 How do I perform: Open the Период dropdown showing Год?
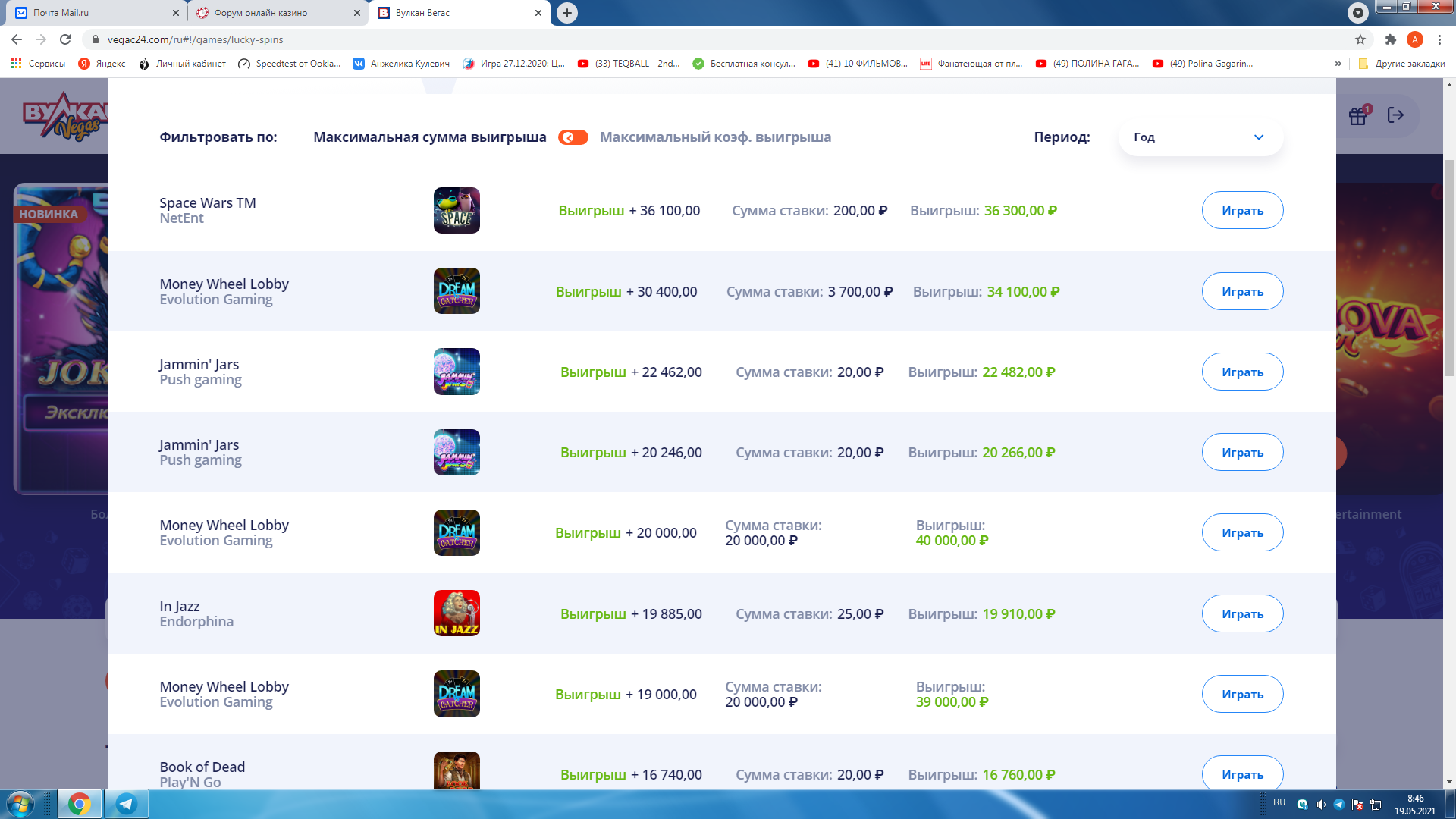pyautogui.click(x=1200, y=137)
